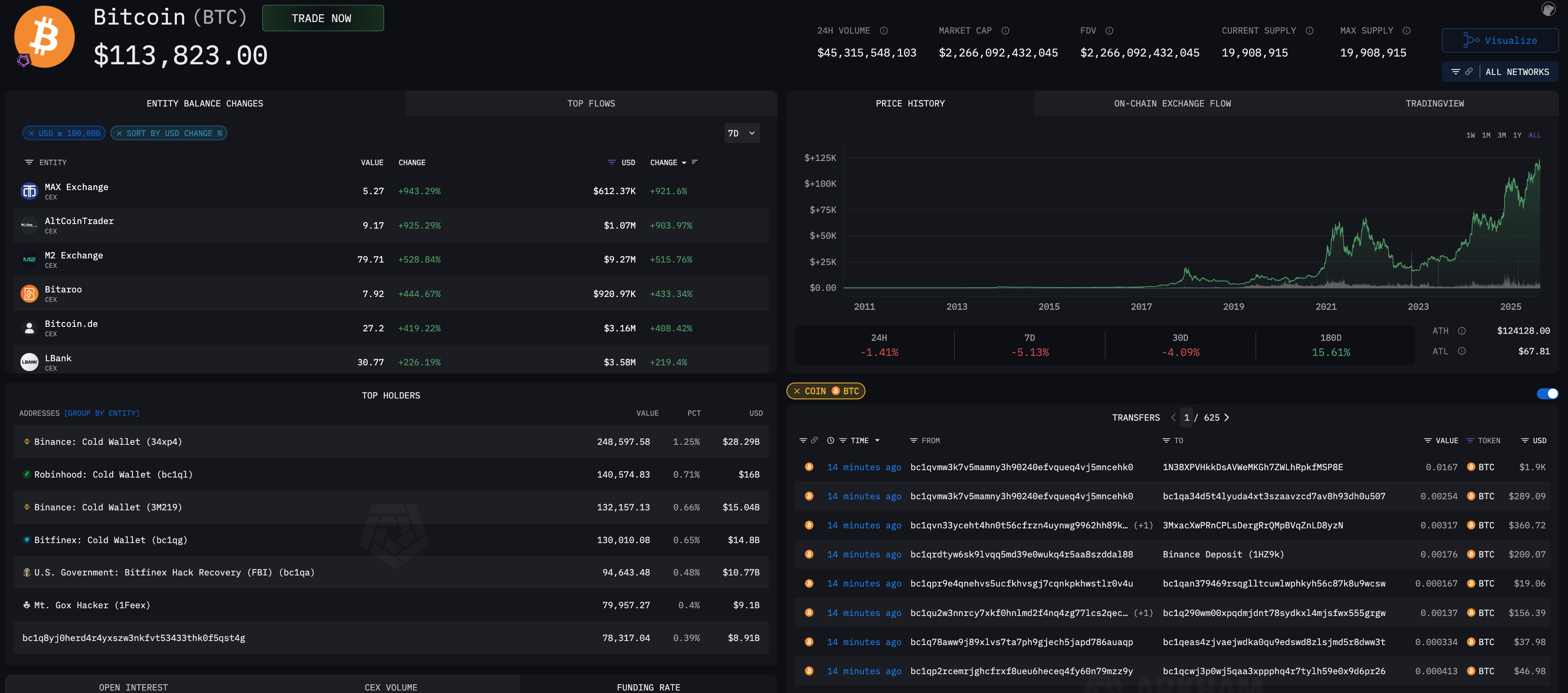Expand the (+1) senders on bc1qvn33 transfer
Viewport: 1568px width, 693px height.
coord(1143,525)
